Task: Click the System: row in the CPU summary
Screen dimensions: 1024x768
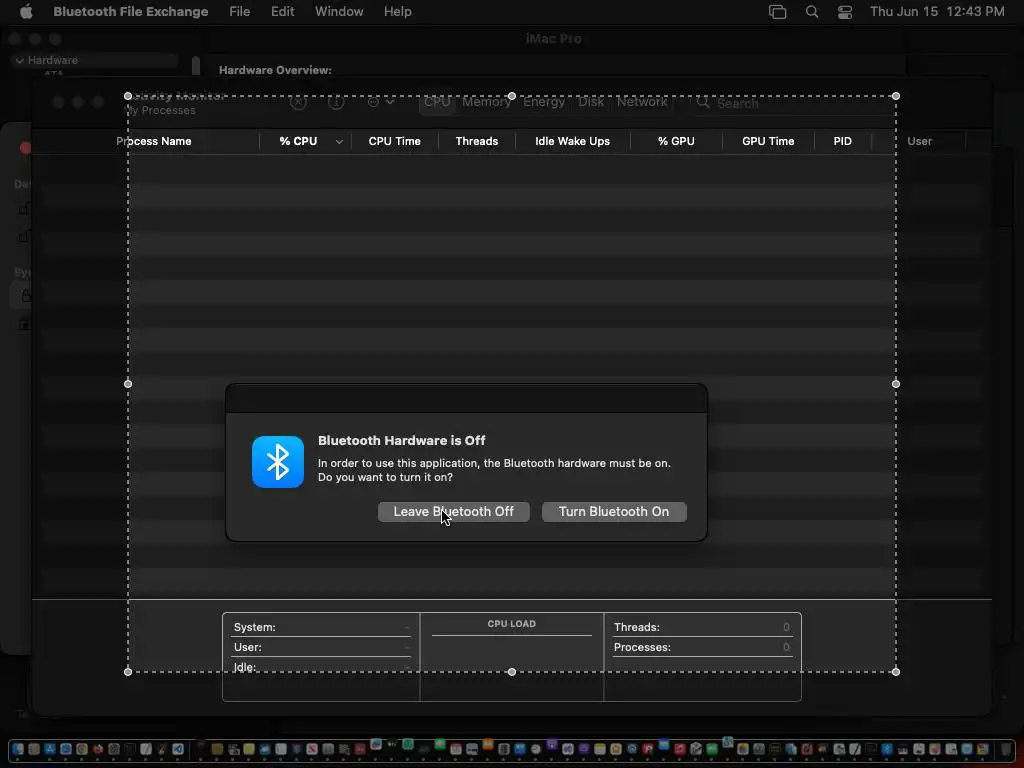Action: [x=321, y=627]
